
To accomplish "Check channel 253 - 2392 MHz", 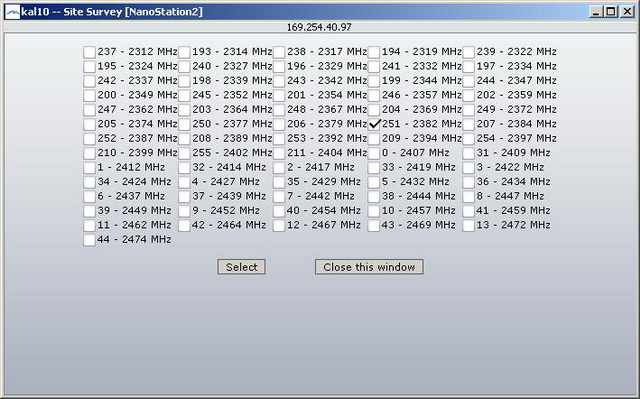I will (x=279, y=139).
